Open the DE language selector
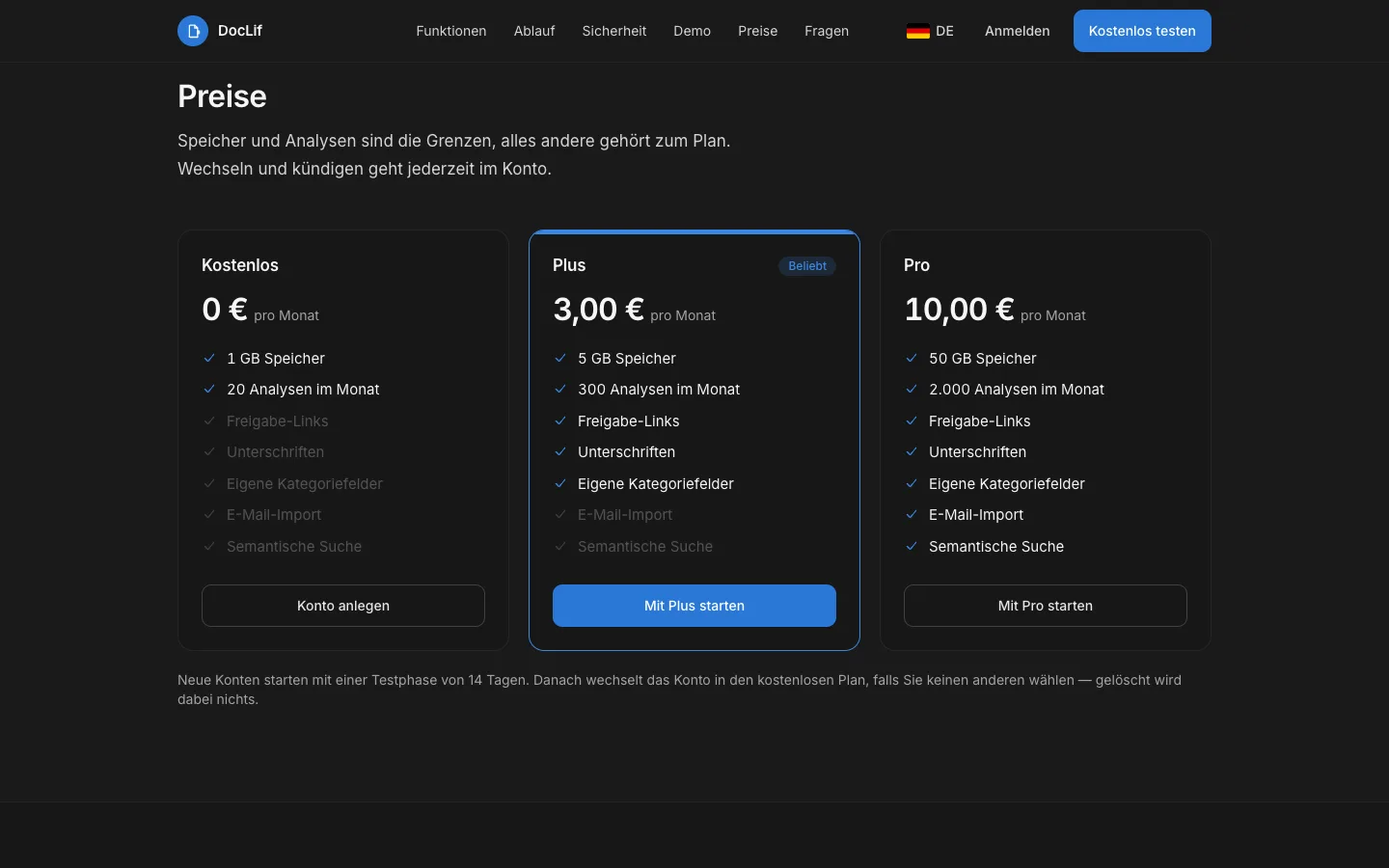This screenshot has height=868, width=1389. [930, 31]
